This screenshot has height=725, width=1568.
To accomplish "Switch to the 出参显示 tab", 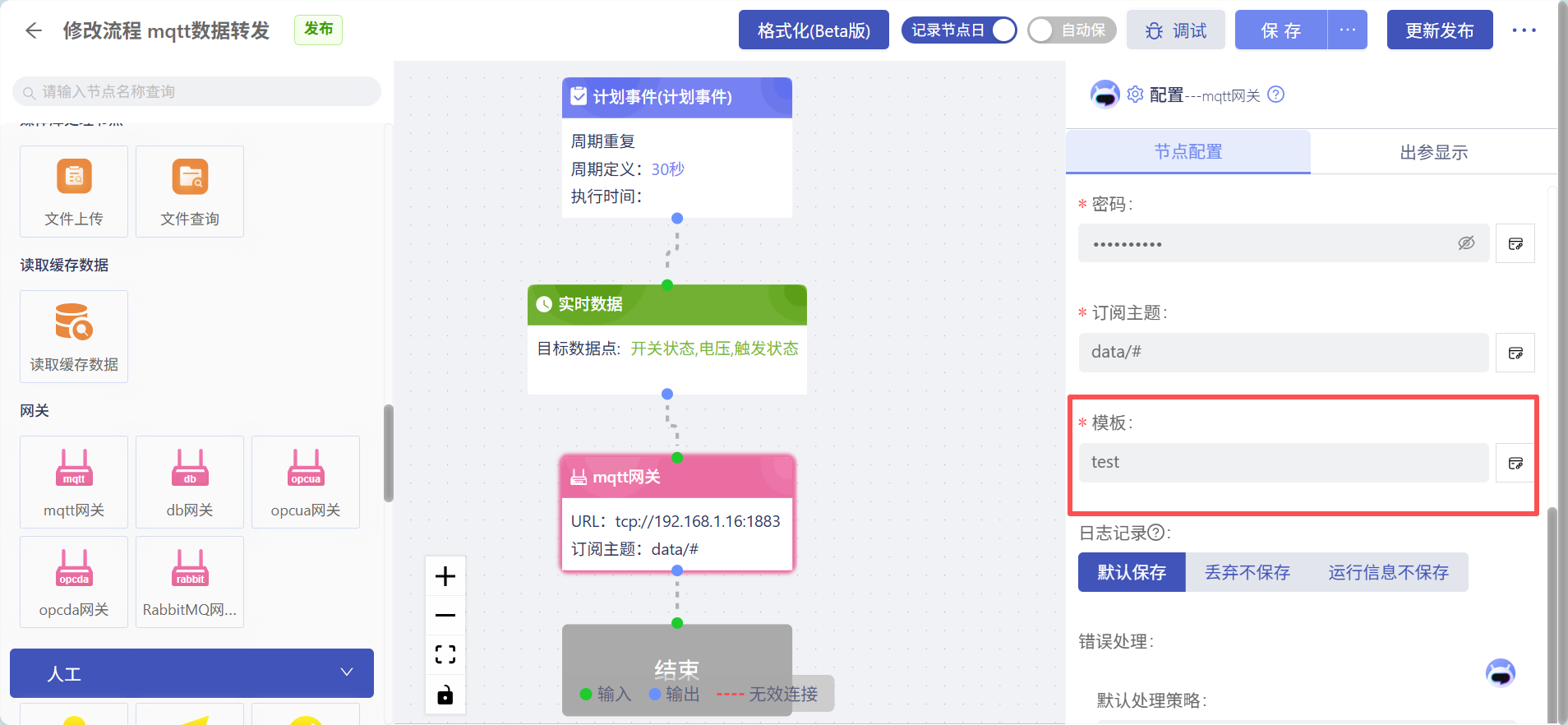I will (x=1434, y=152).
